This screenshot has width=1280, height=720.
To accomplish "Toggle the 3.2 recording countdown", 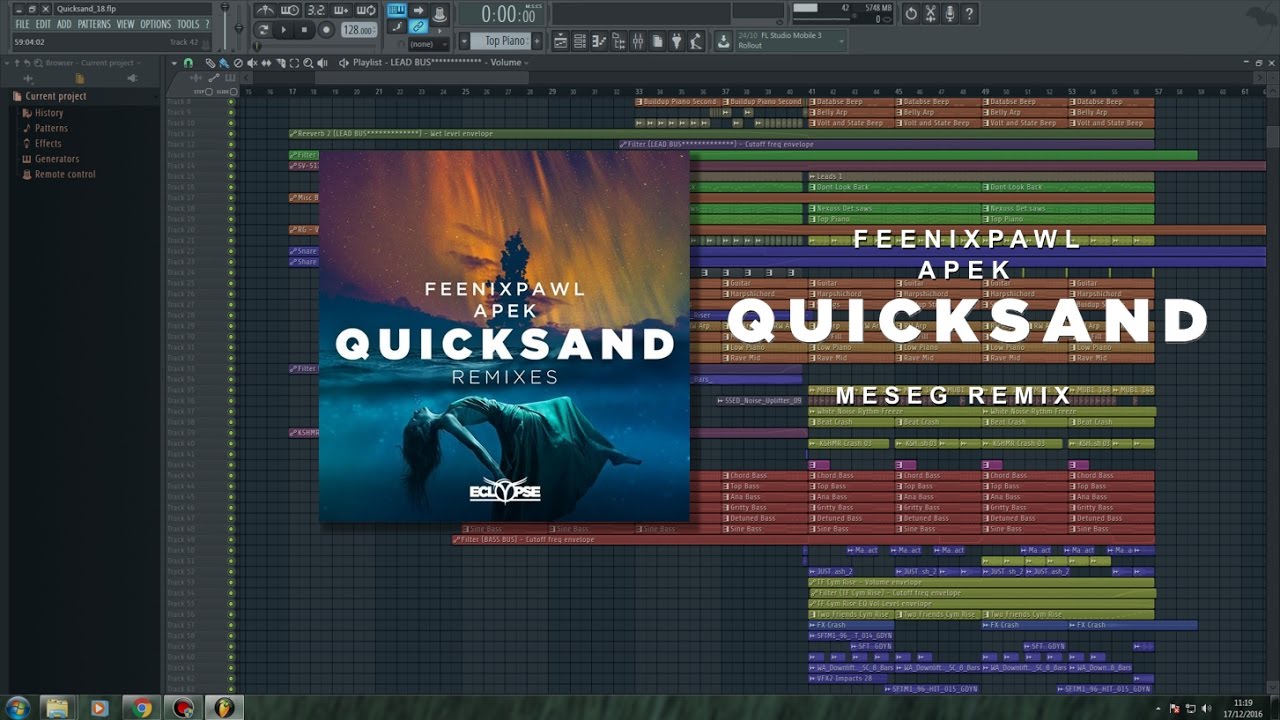I will [x=315, y=11].
